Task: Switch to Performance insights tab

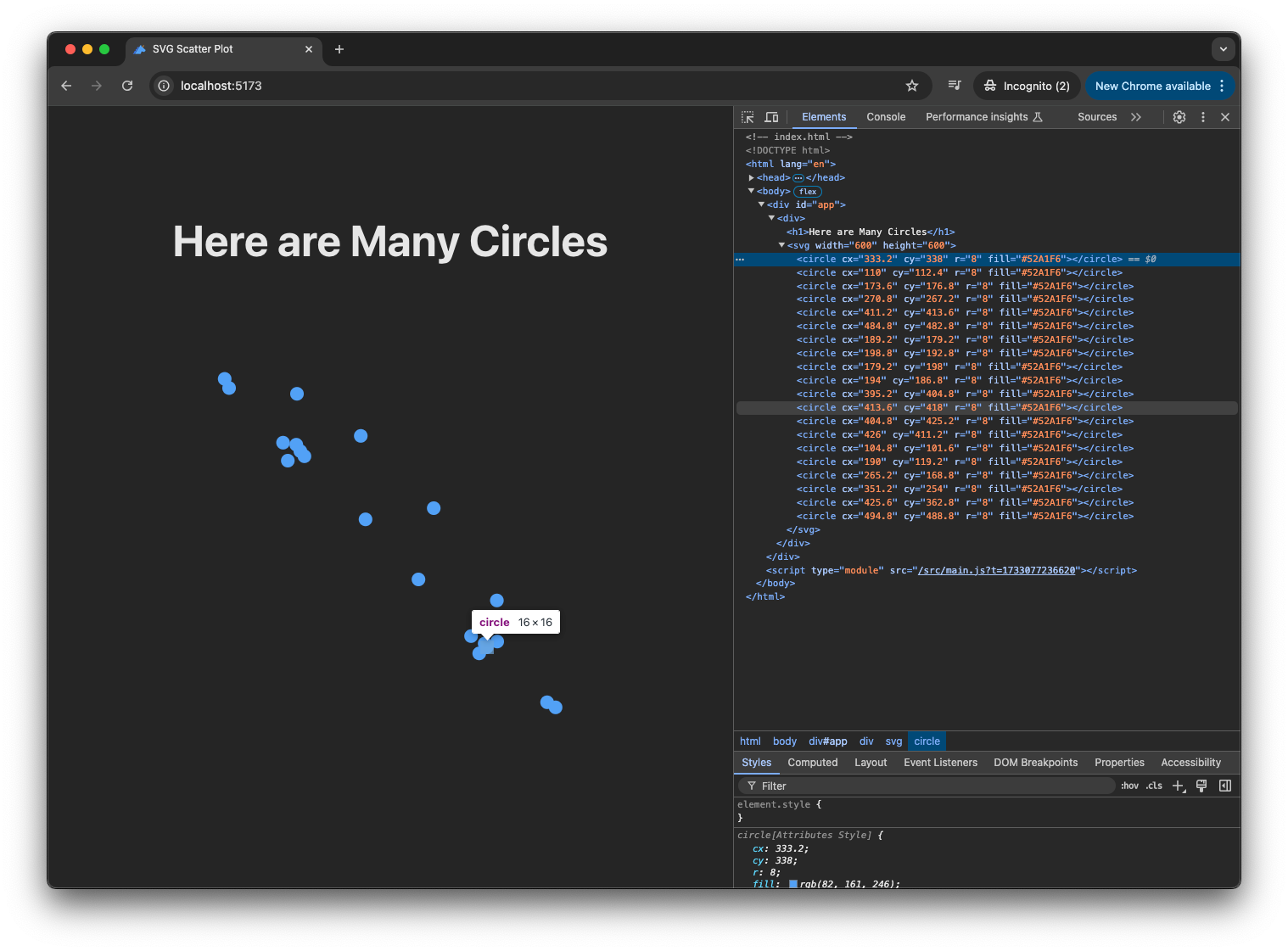Action: [x=983, y=117]
